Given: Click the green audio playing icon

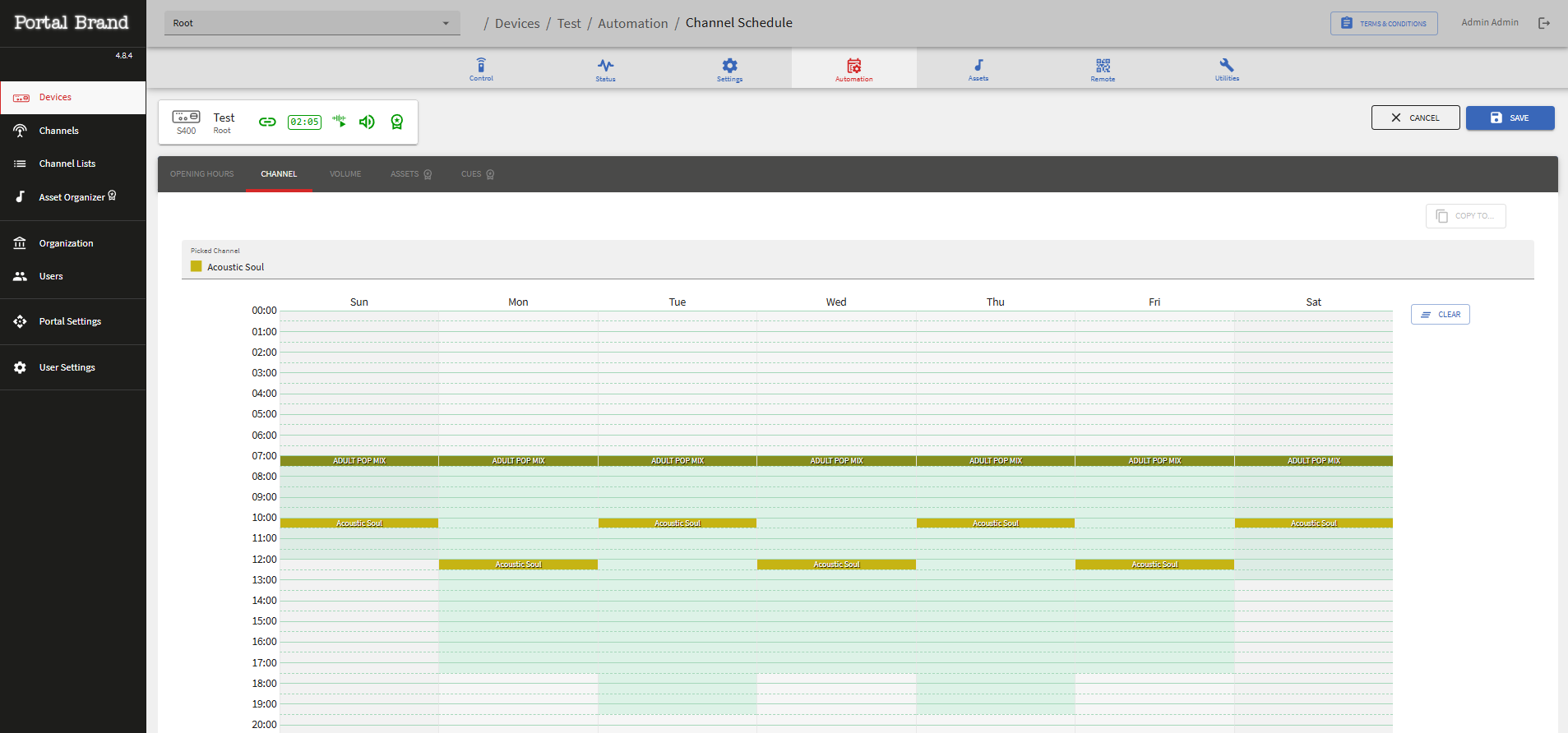Looking at the screenshot, I should (339, 122).
